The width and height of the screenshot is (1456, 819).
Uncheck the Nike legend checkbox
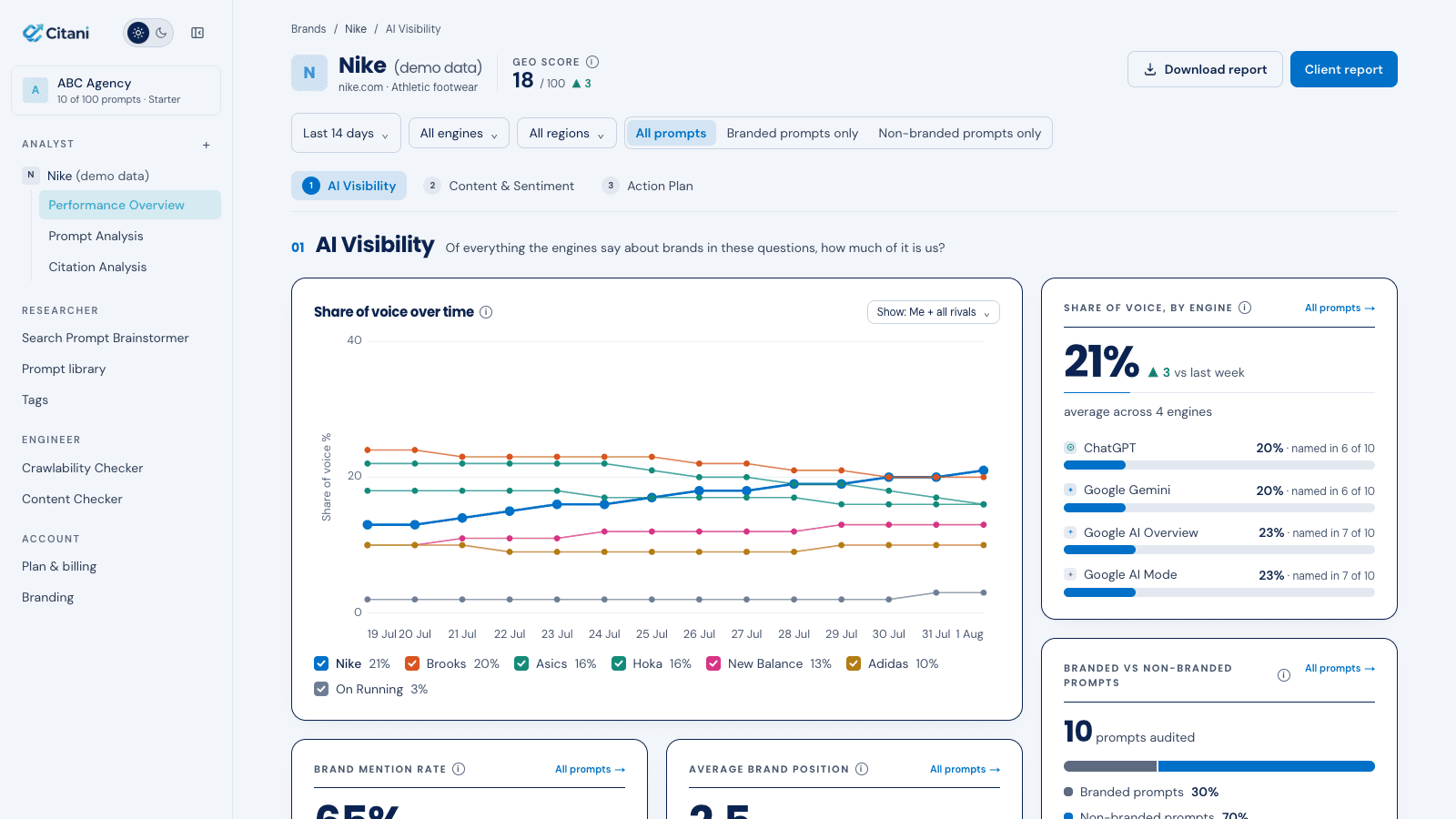(321, 663)
